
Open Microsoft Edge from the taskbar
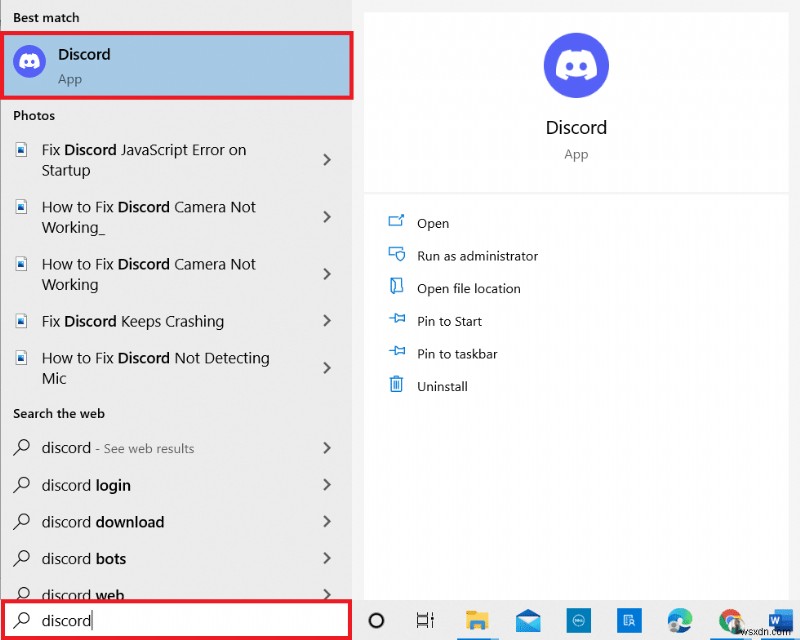click(678, 620)
